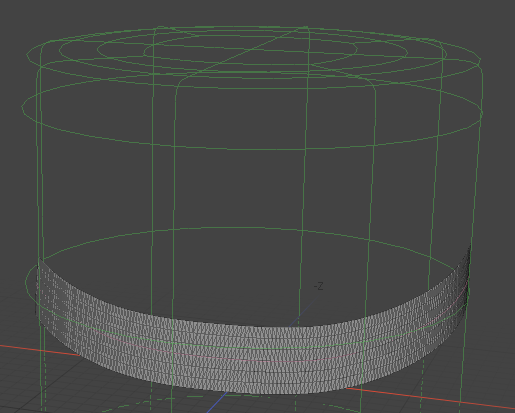
Task: Click the red X axis line at right
Action: [x=430, y=398]
